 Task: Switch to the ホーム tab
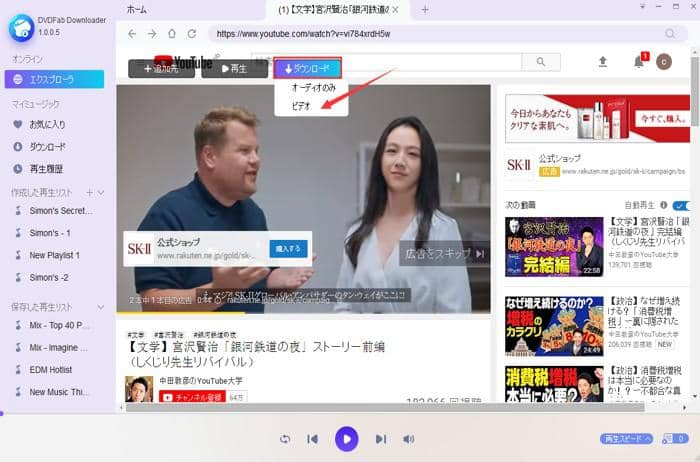click(137, 9)
